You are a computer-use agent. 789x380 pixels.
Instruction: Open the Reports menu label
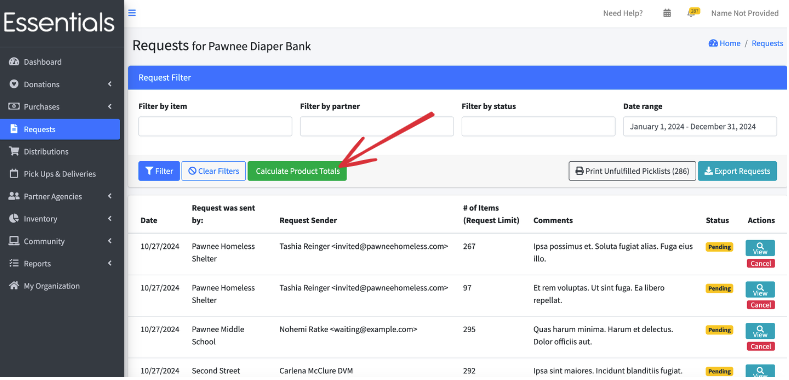pyautogui.click(x=37, y=264)
